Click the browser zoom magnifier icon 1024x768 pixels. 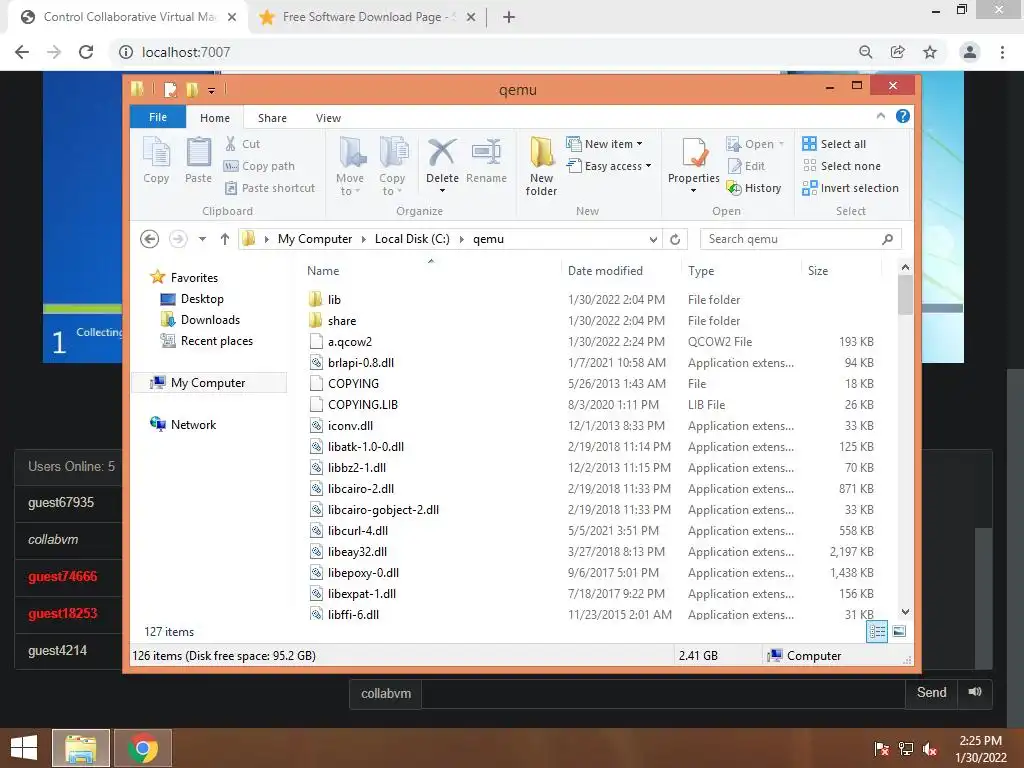tap(865, 52)
